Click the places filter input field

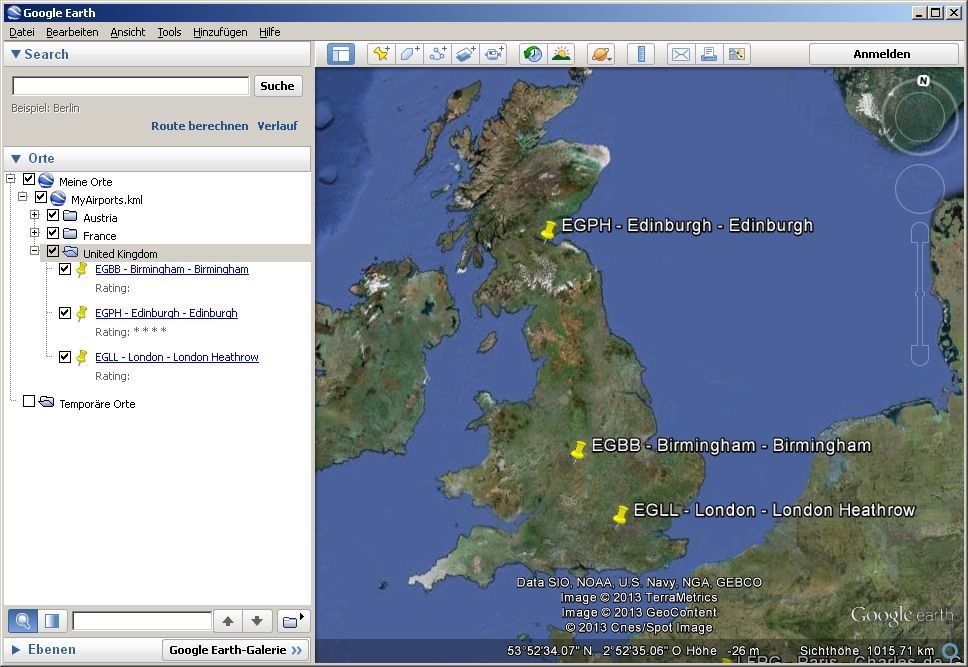142,621
